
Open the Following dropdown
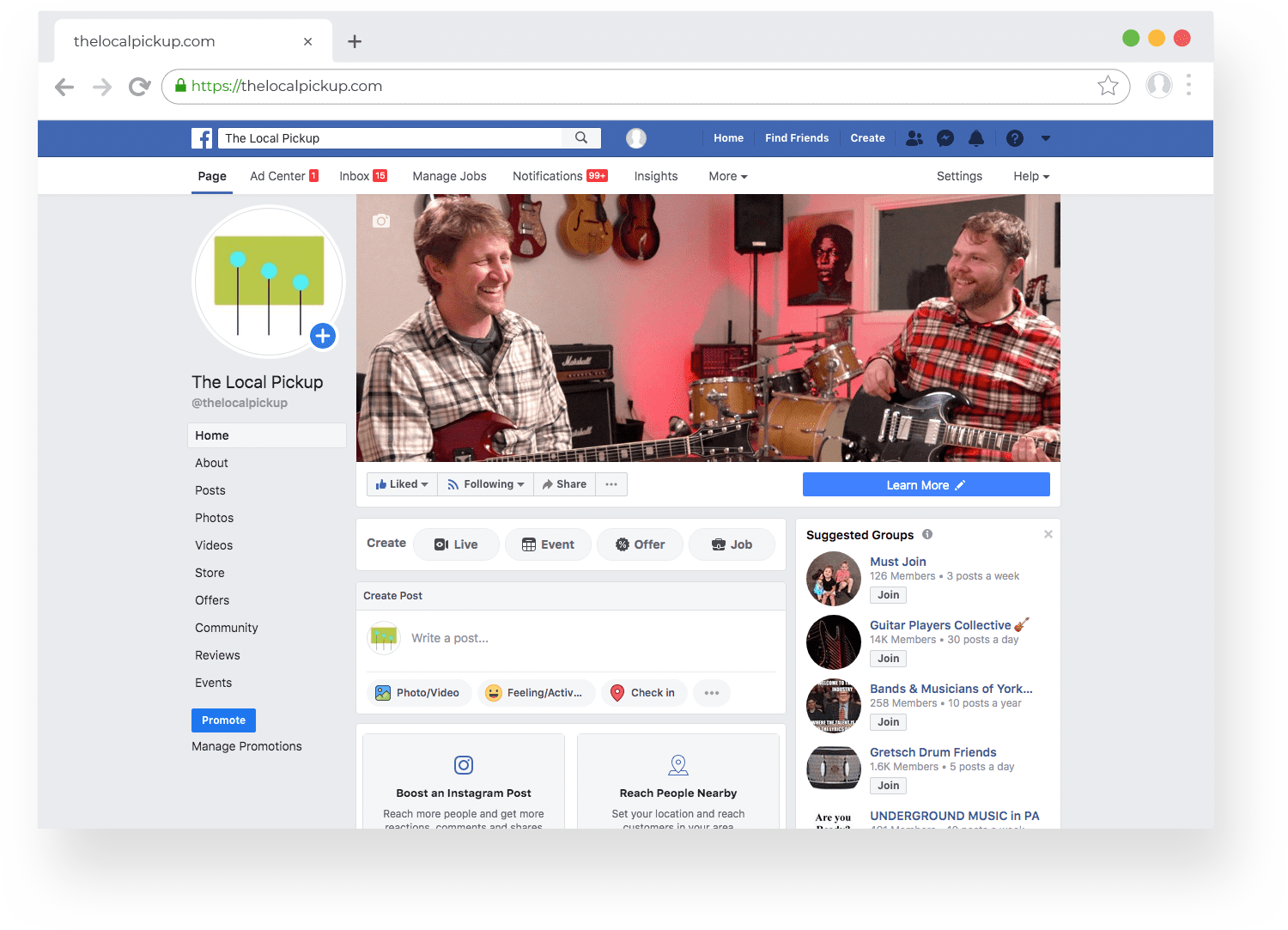click(486, 484)
